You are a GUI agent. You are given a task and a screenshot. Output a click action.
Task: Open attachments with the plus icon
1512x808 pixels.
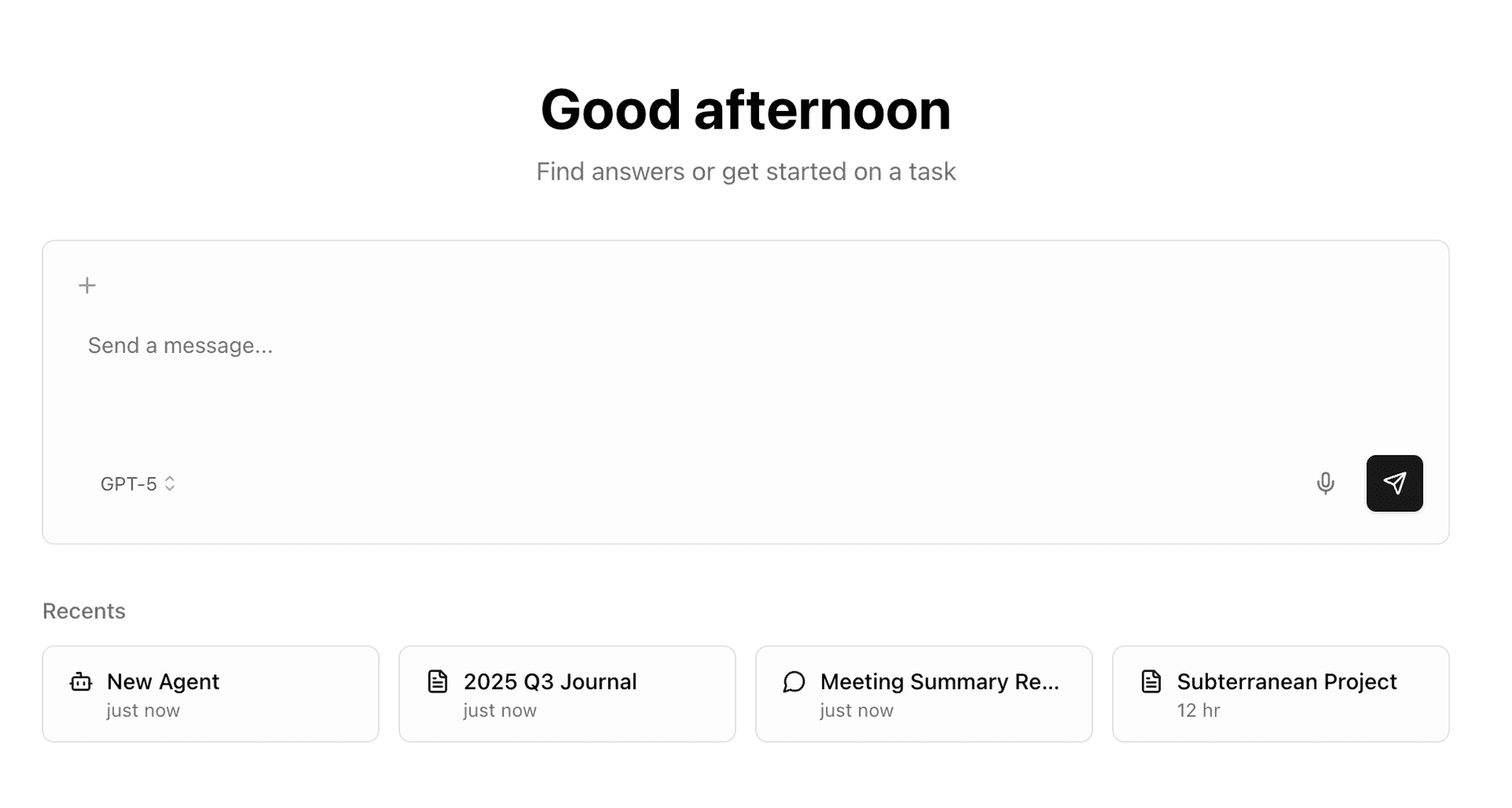[x=87, y=285]
